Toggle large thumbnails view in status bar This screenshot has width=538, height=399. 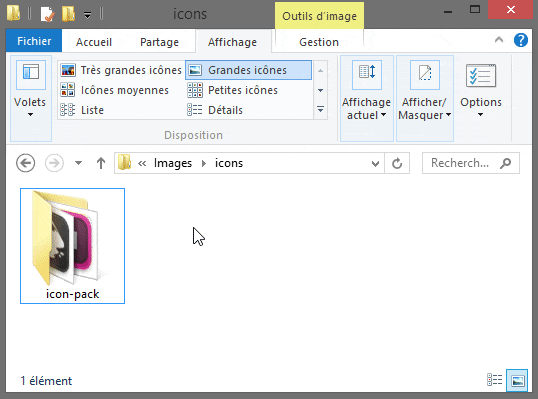(x=517, y=380)
